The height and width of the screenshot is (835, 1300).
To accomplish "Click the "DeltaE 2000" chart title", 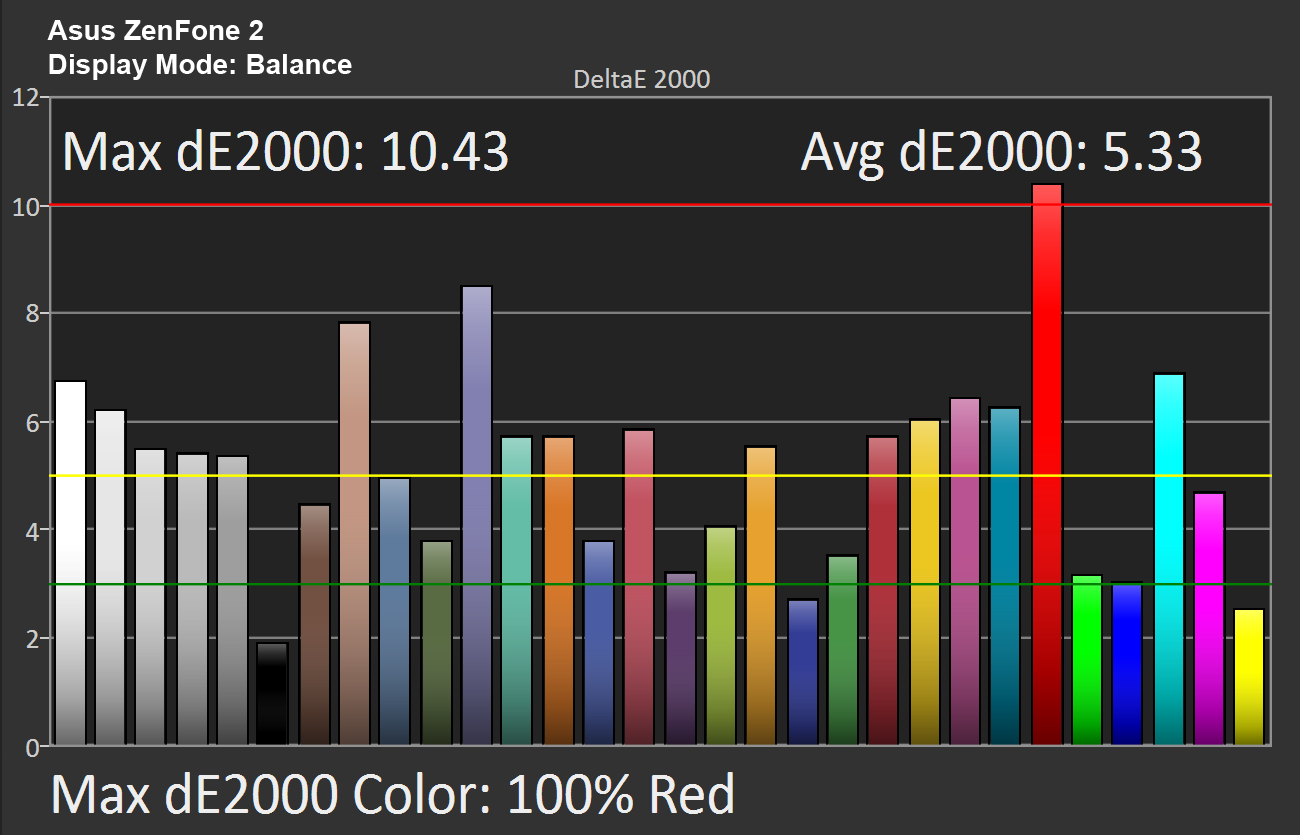I will point(642,80).
